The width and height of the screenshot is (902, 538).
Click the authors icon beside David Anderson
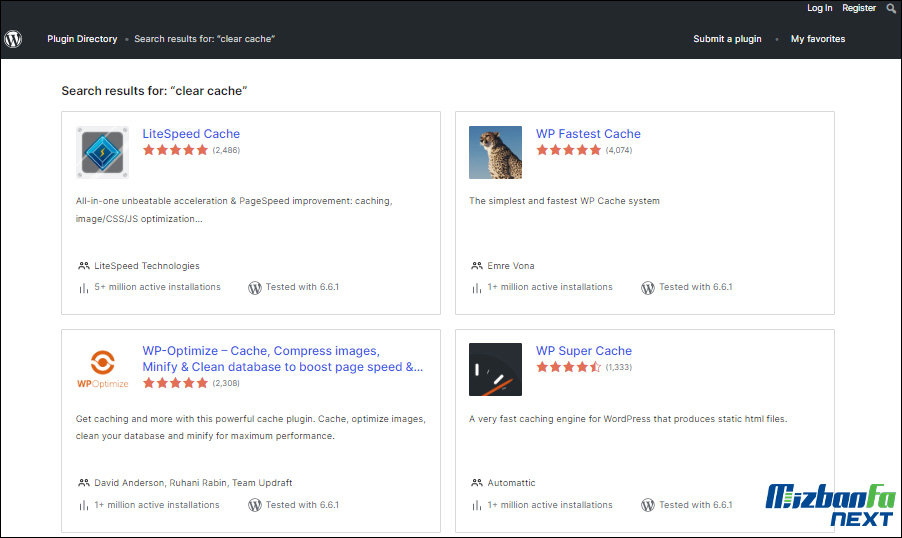point(84,483)
